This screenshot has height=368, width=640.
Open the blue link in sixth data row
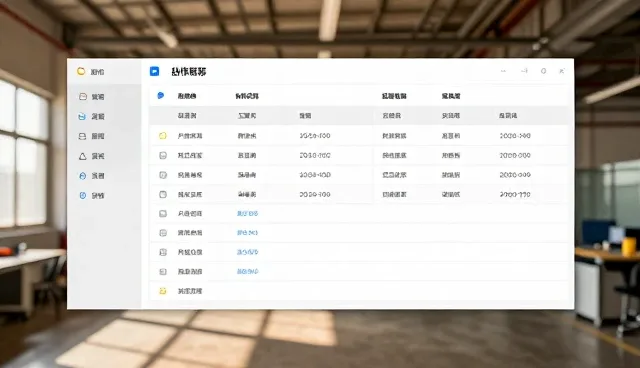click(247, 233)
